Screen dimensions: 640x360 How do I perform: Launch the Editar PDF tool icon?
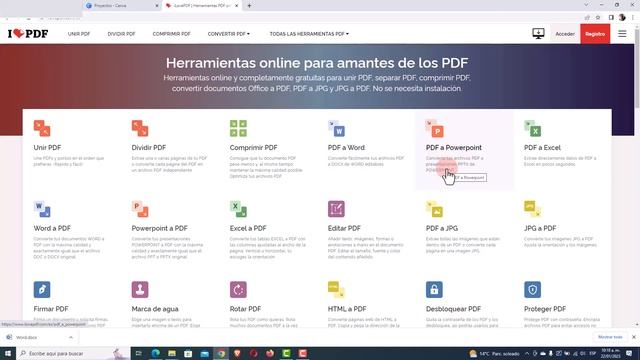coord(336,209)
